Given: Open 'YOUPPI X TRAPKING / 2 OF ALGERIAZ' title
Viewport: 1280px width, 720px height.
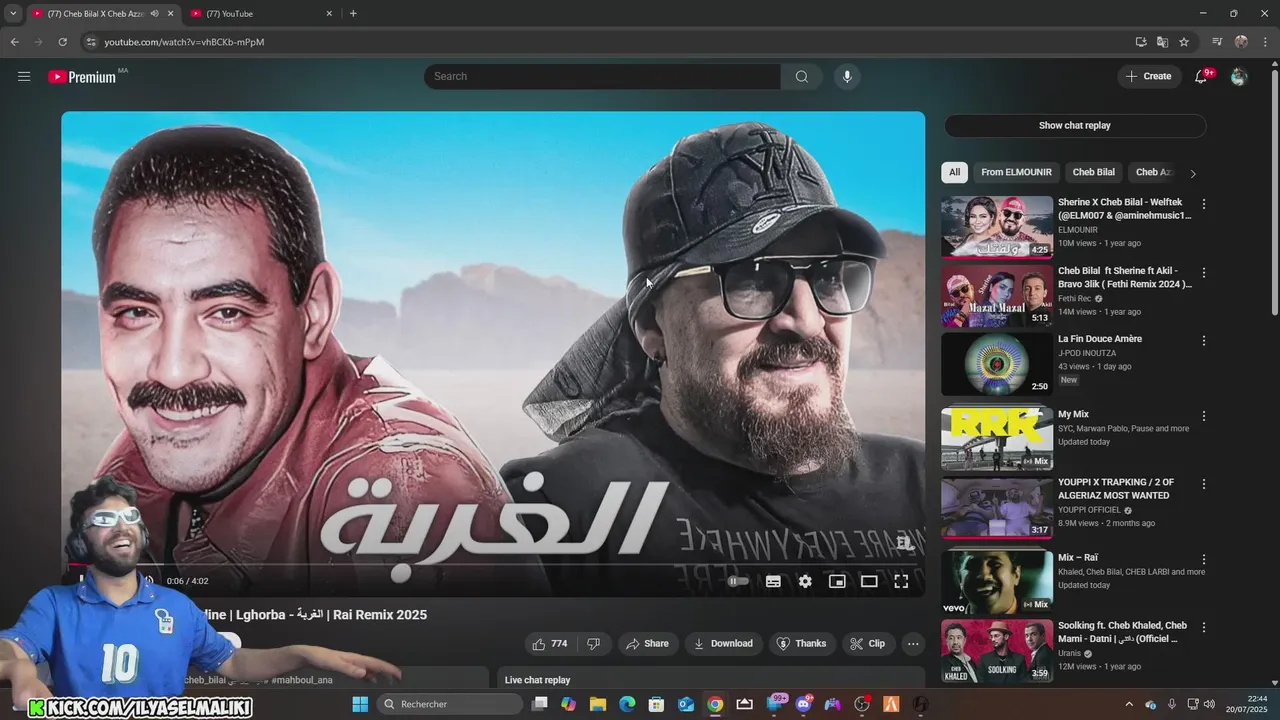Looking at the screenshot, I should click(1116, 489).
